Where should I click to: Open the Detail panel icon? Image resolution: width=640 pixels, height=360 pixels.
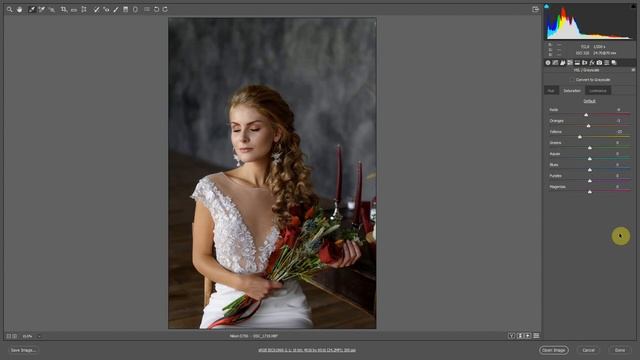562,63
